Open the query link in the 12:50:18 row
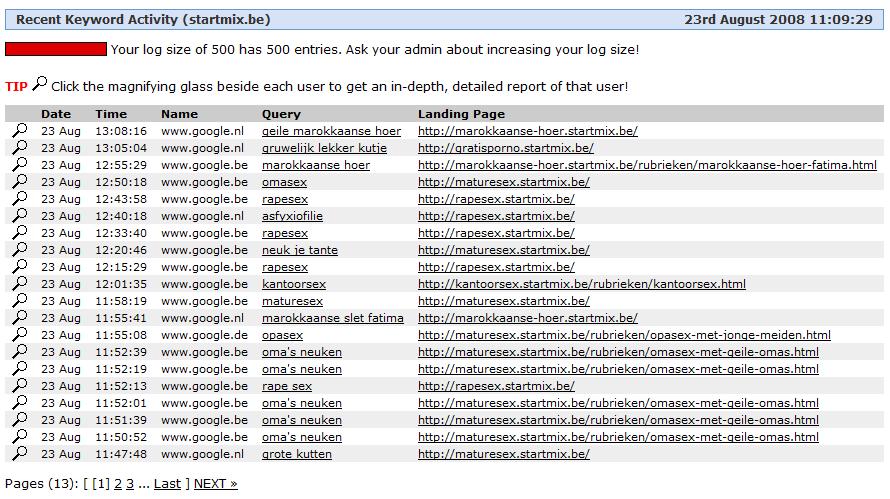The width and height of the screenshot is (890, 499). [284, 182]
